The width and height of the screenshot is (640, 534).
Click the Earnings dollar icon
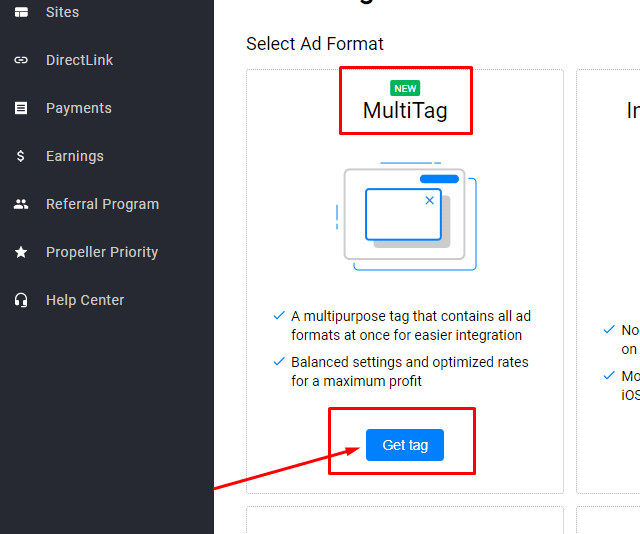20,156
